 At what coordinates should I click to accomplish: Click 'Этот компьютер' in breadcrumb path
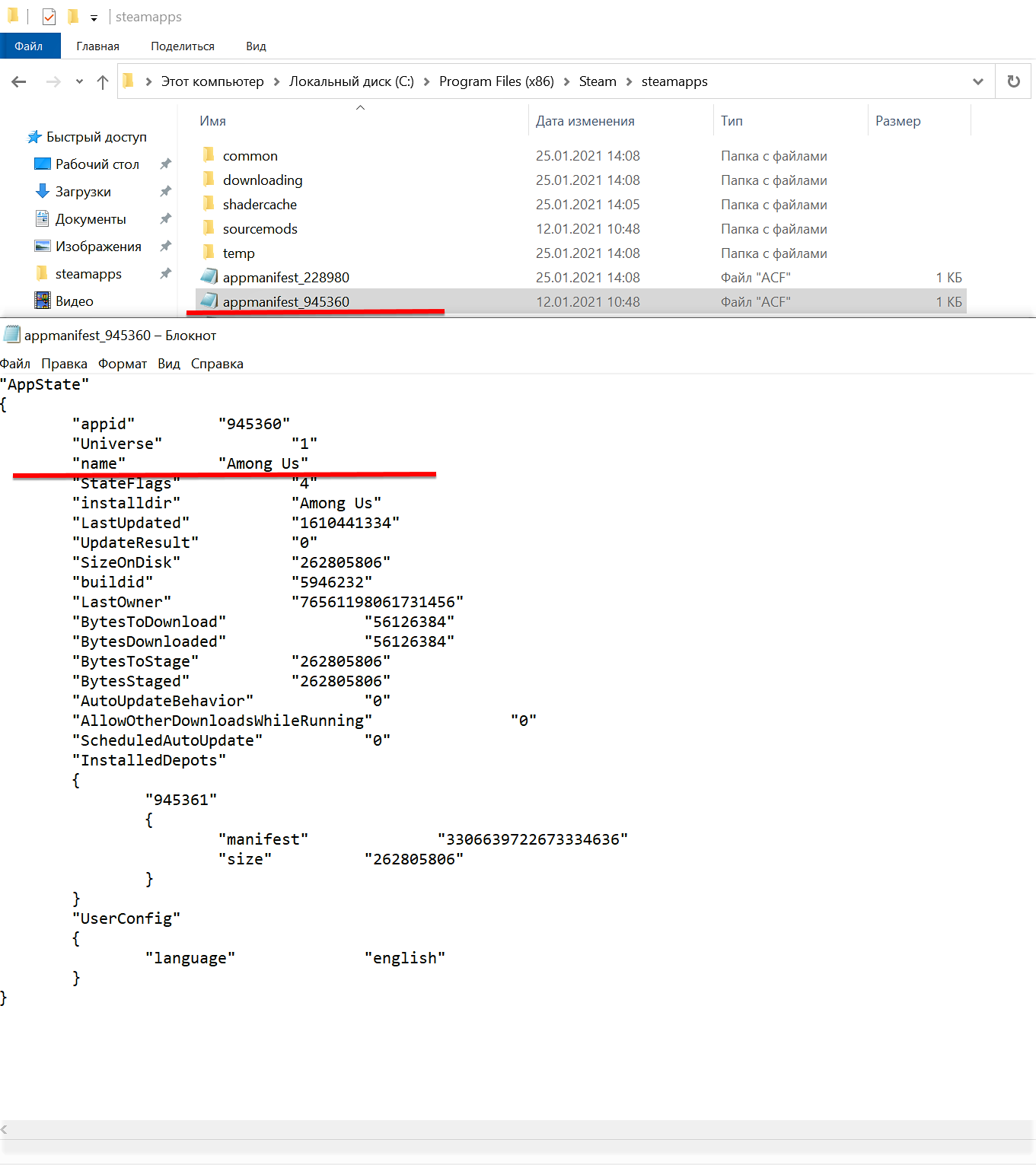tap(212, 81)
